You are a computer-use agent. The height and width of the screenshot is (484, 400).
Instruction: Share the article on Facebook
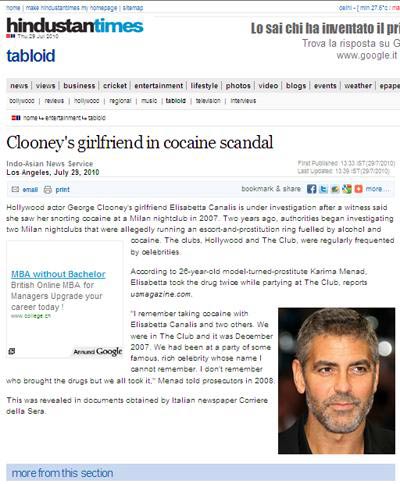coord(311,189)
